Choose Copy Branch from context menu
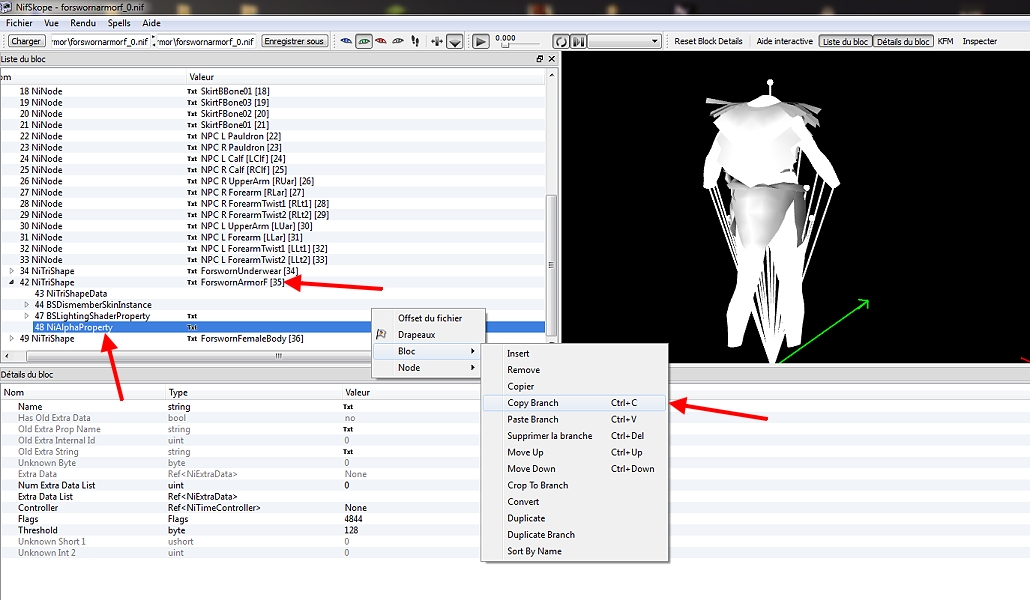1030x600 pixels. [533, 403]
